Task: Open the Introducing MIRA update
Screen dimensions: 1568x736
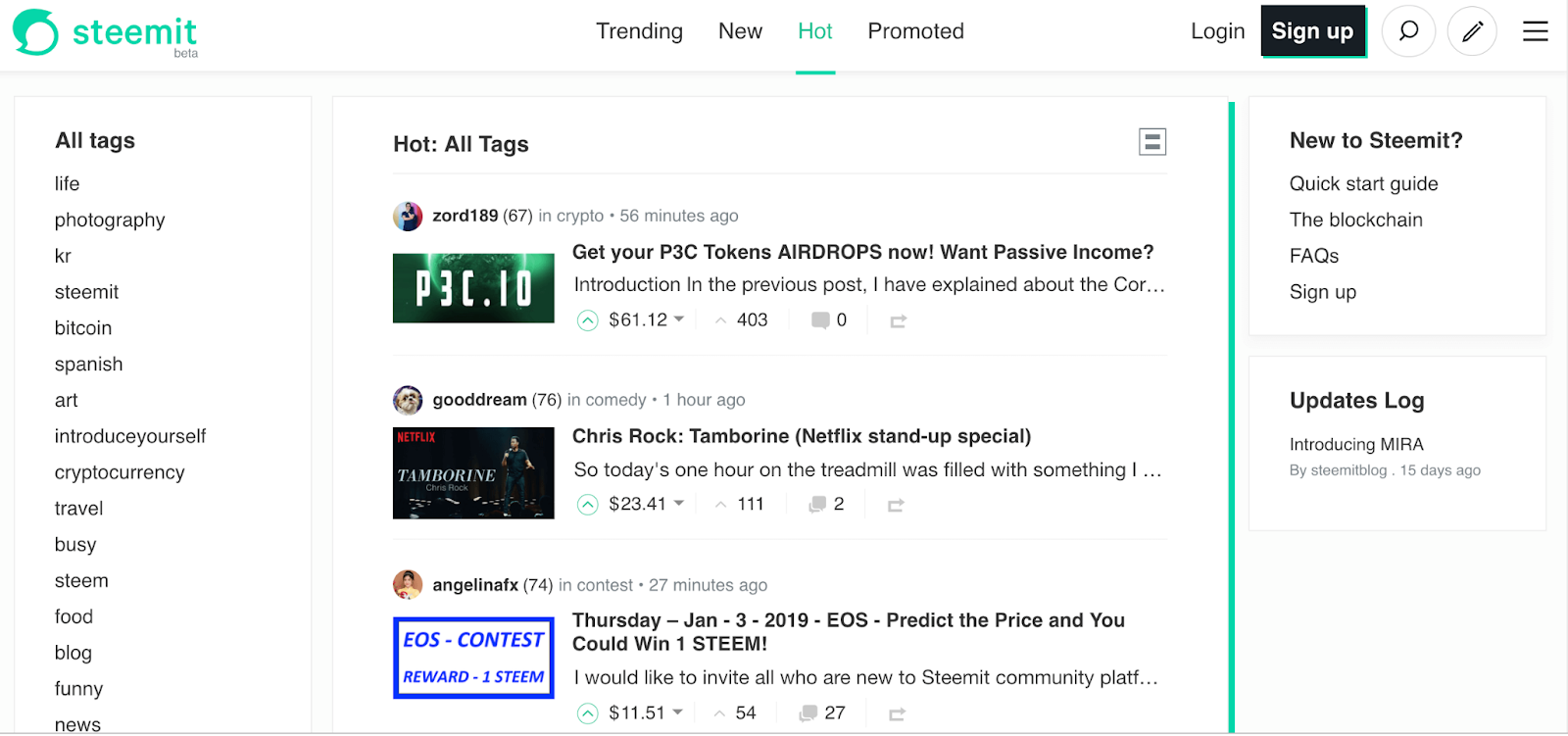Action: 1356,445
